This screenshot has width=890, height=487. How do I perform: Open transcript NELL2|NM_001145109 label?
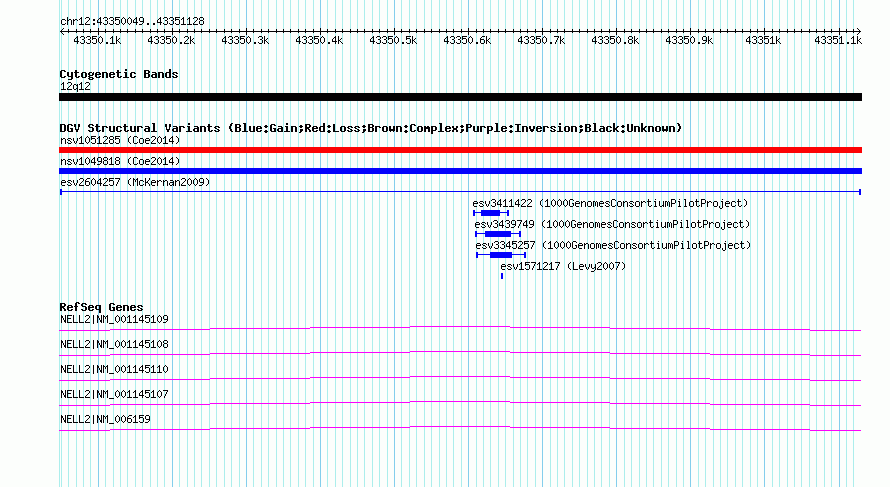[114, 320]
